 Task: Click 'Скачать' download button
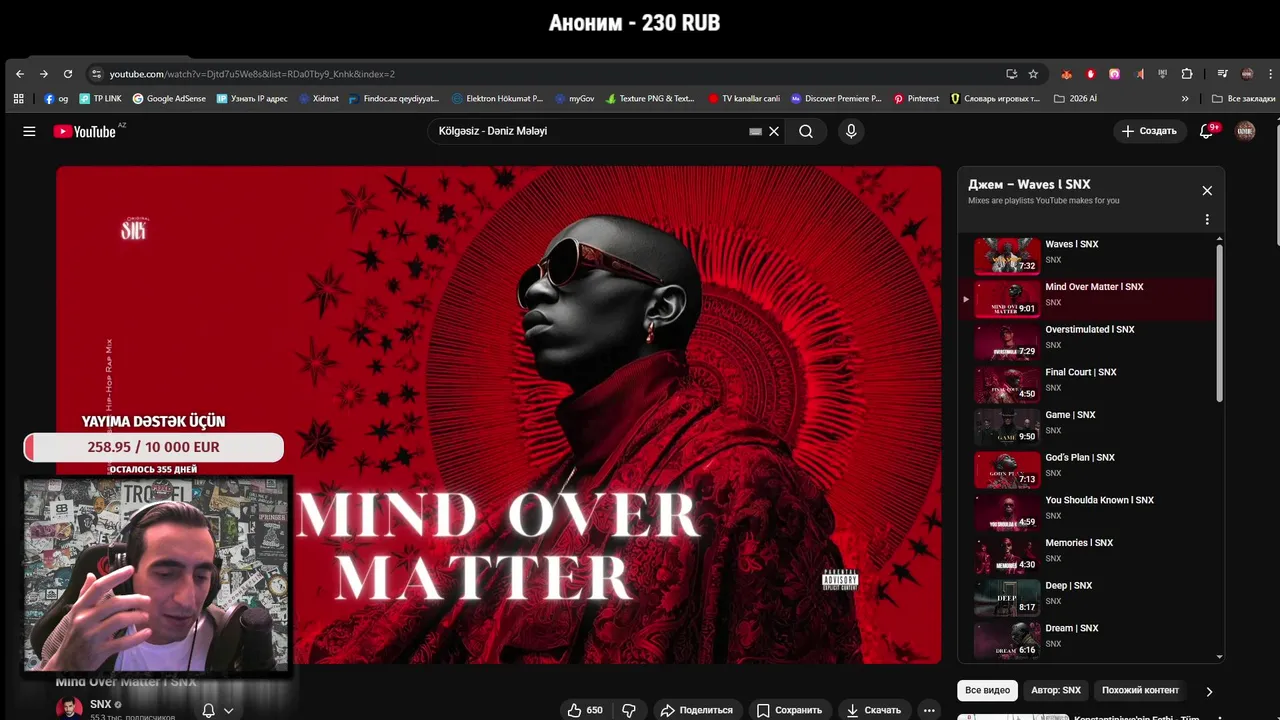tap(873, 710)
